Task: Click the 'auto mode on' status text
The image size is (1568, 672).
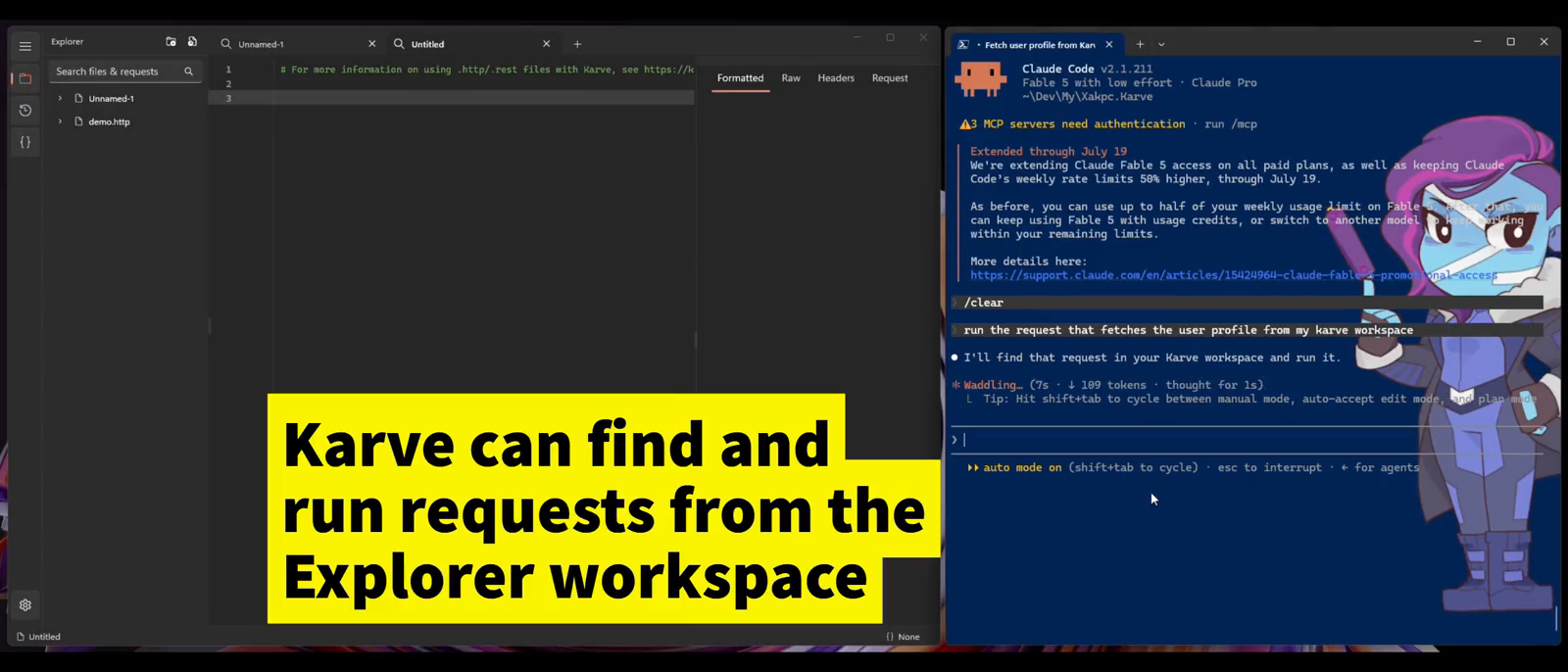Action: pyautogui.click(x=1022, y=468)
